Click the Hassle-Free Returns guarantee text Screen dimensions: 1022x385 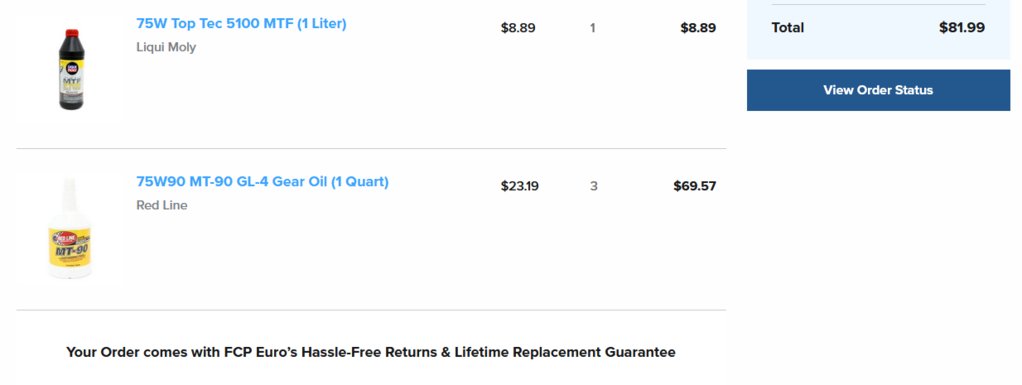point(371,352)
